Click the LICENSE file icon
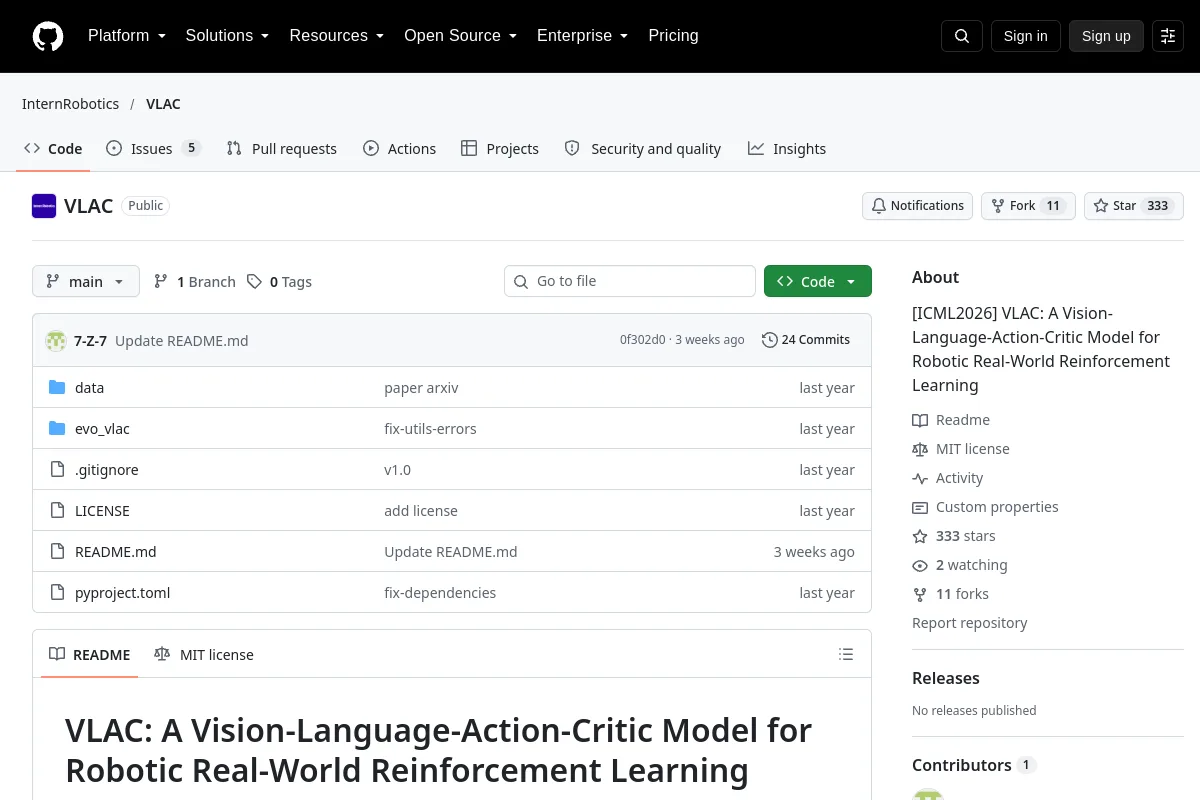1200x800 pixels. click(57, 511)
